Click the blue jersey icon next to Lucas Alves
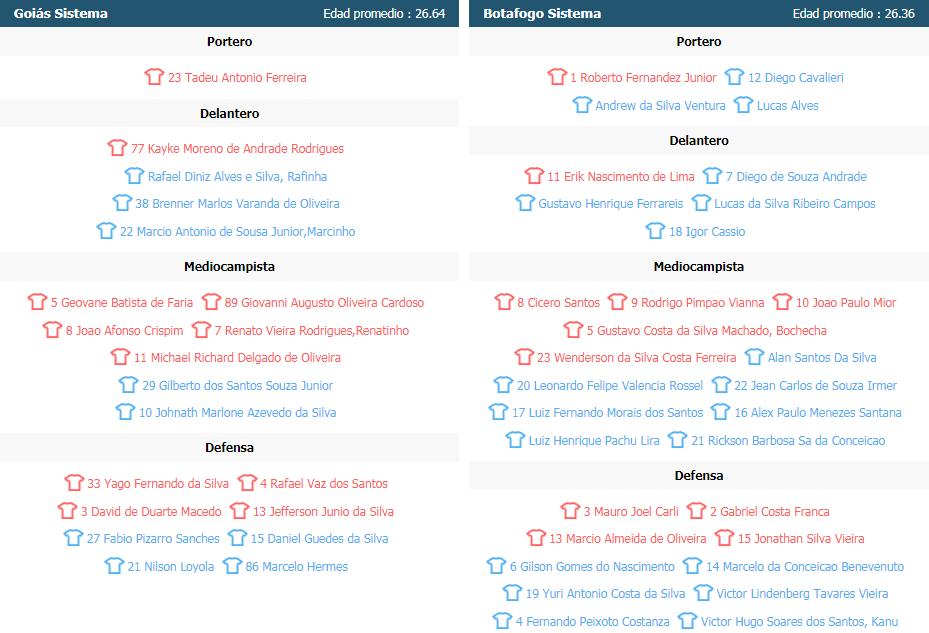The height and width of the screenshot is (633, 929). coord(743,105)
